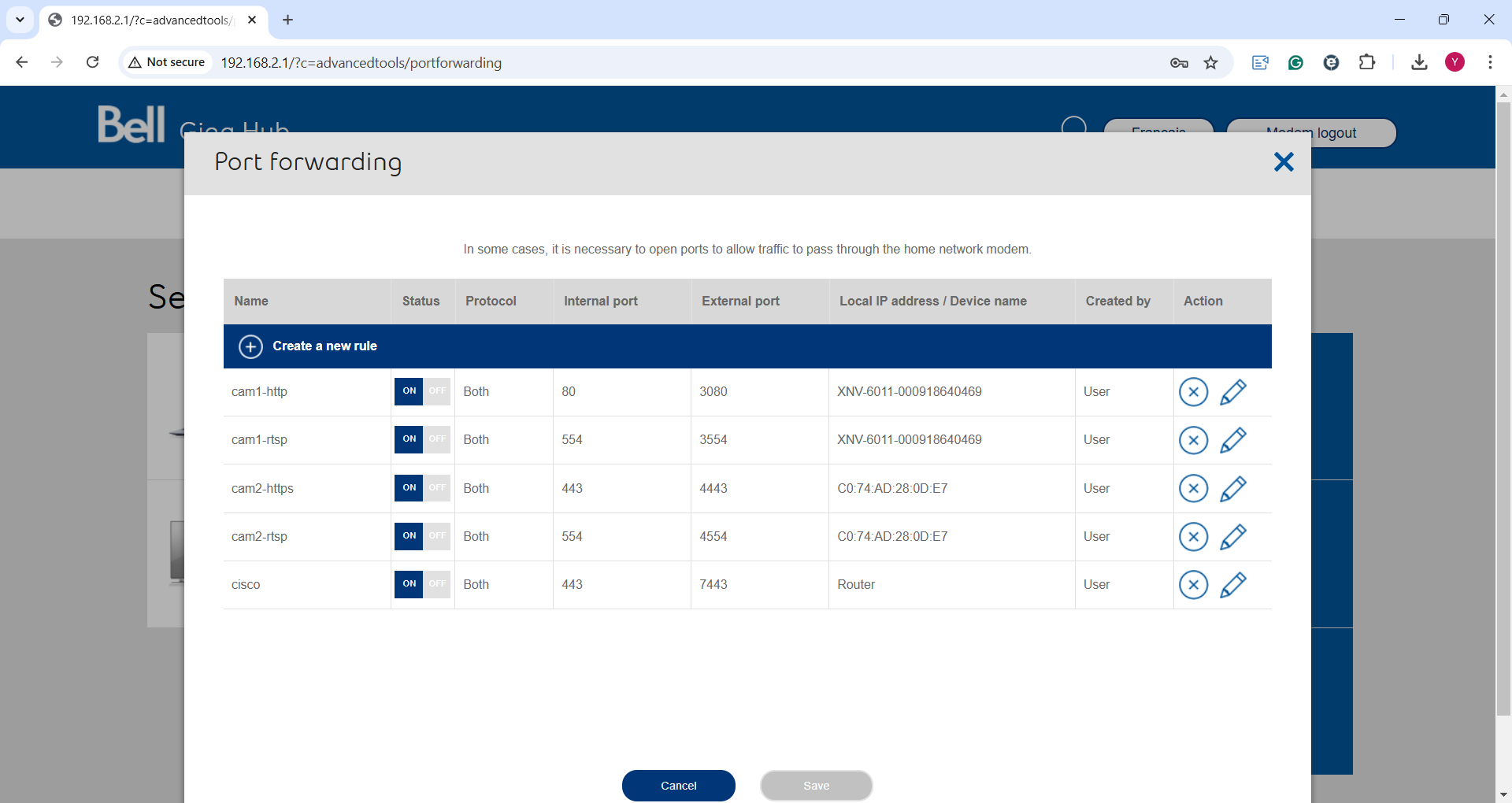
Task: Select the 192.168.2.1 browser tab
Action: (150, 20)
